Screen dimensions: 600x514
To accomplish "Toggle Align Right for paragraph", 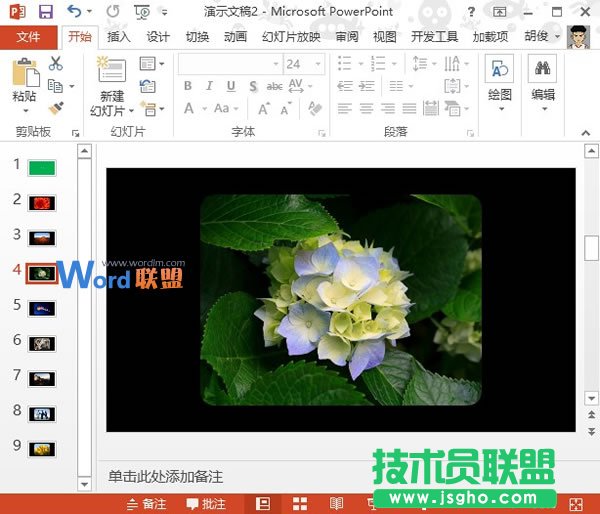I will coord(388,109).
